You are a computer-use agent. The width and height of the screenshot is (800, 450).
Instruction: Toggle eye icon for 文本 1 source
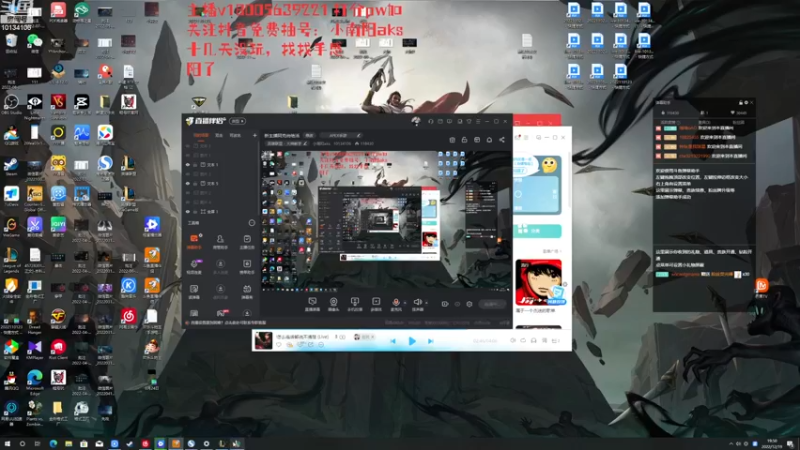[188, 165]
